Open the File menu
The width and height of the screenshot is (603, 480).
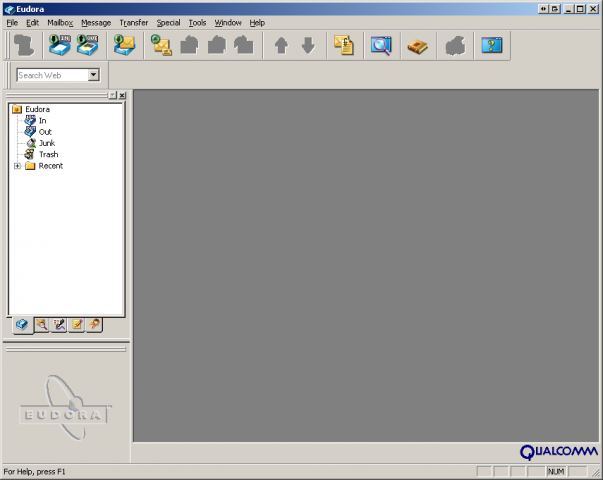pyautogui.click(x=12, y=23)
